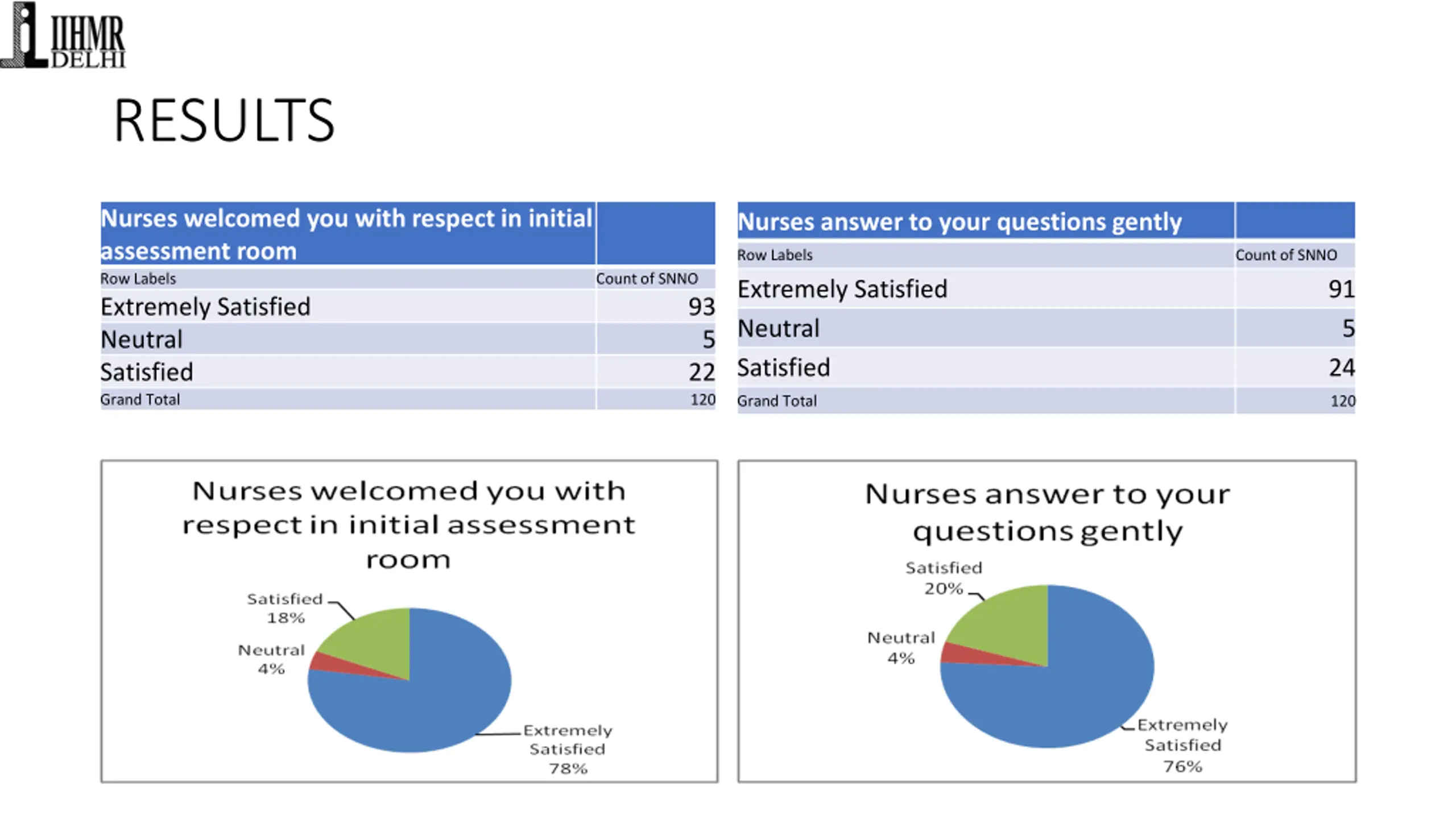This screenshot has height=819, width=1456.
Task: Click the right pie chart title text
Action: [x=1047, y=512]
